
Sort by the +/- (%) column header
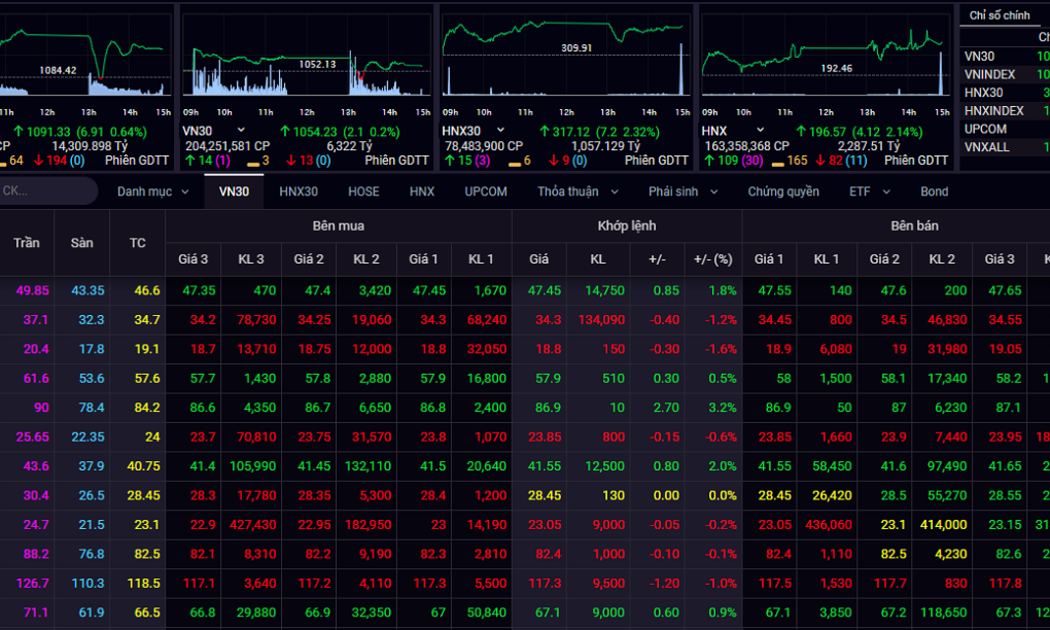713,260
